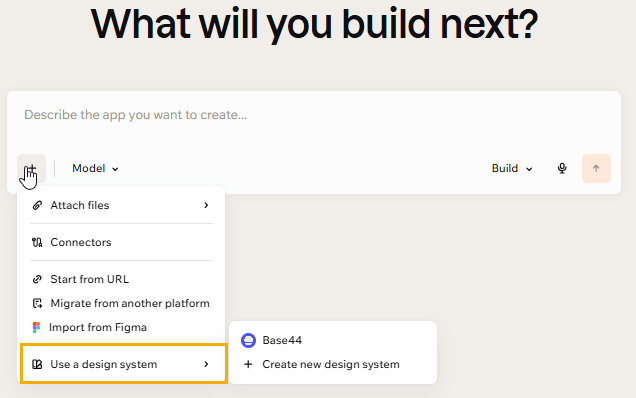Click the Build dropdown arrow
The width and height of the screenshot is (636, 398).
[529, 169]
